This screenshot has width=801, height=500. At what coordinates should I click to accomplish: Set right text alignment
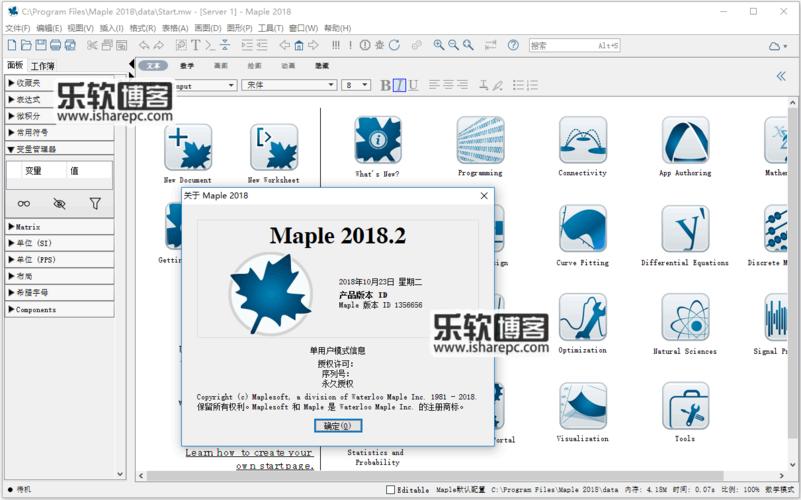[462, 85]
